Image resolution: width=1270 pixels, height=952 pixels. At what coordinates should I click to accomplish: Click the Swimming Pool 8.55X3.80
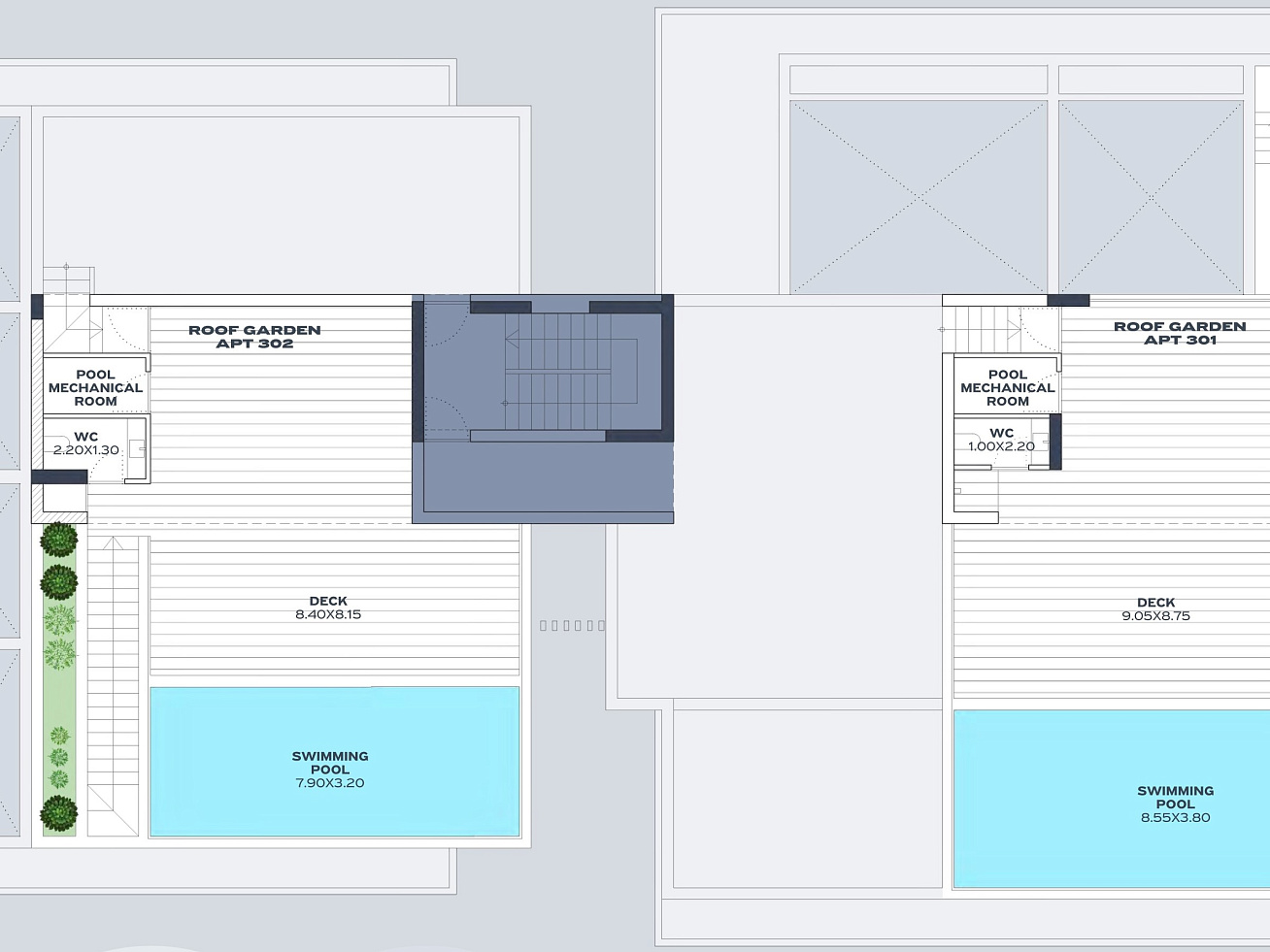click(1175, 804)
